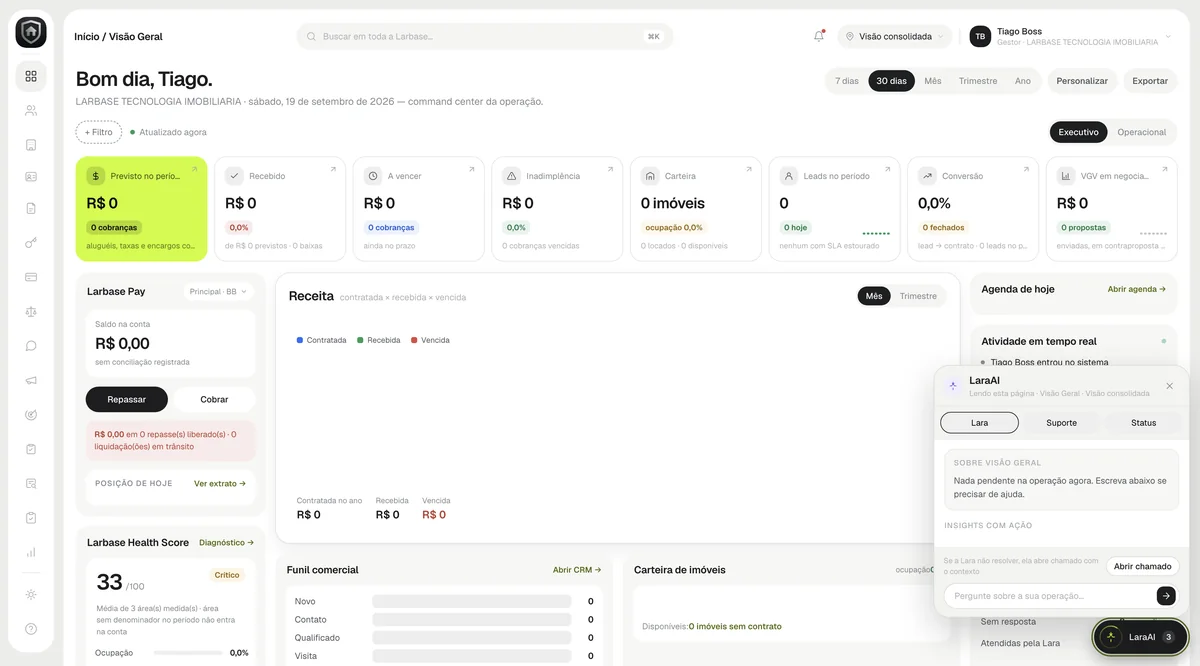Click the Pergunte sobre a sua operação input
Screen dimensions: 1200x666
(x=1049, y=596)
